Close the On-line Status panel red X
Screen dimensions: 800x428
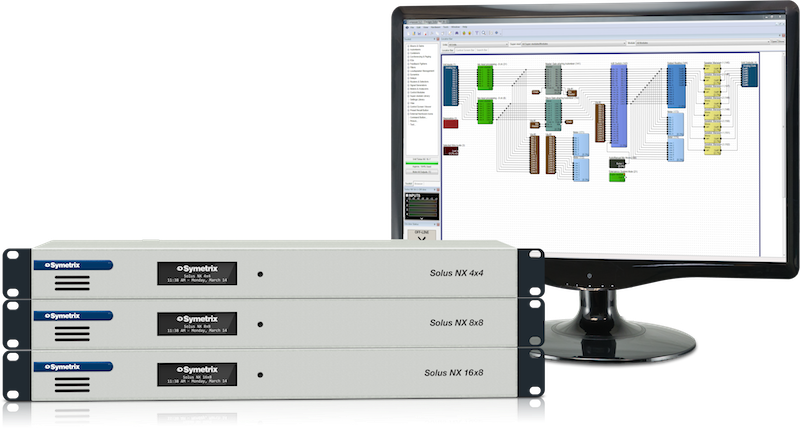point(438,224)
